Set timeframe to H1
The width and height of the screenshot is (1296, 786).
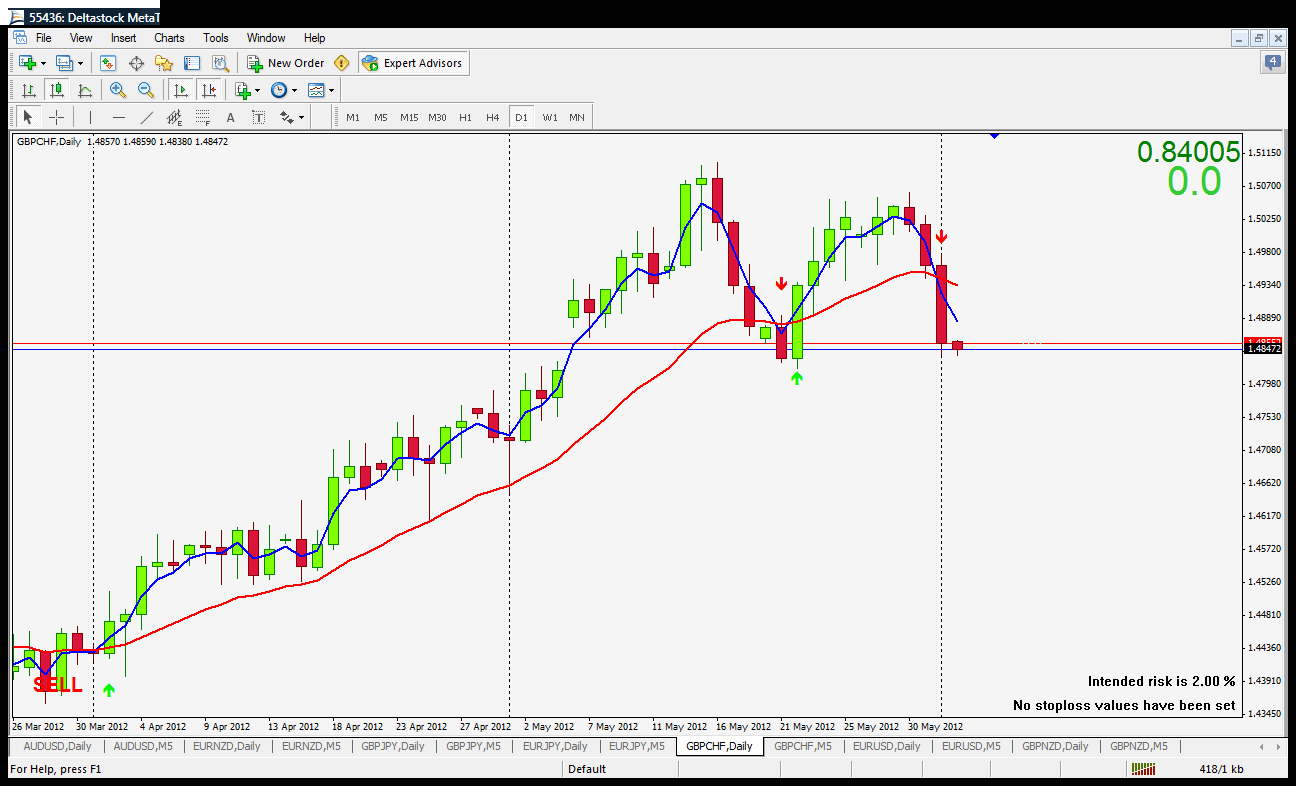[x=465, y=117]
